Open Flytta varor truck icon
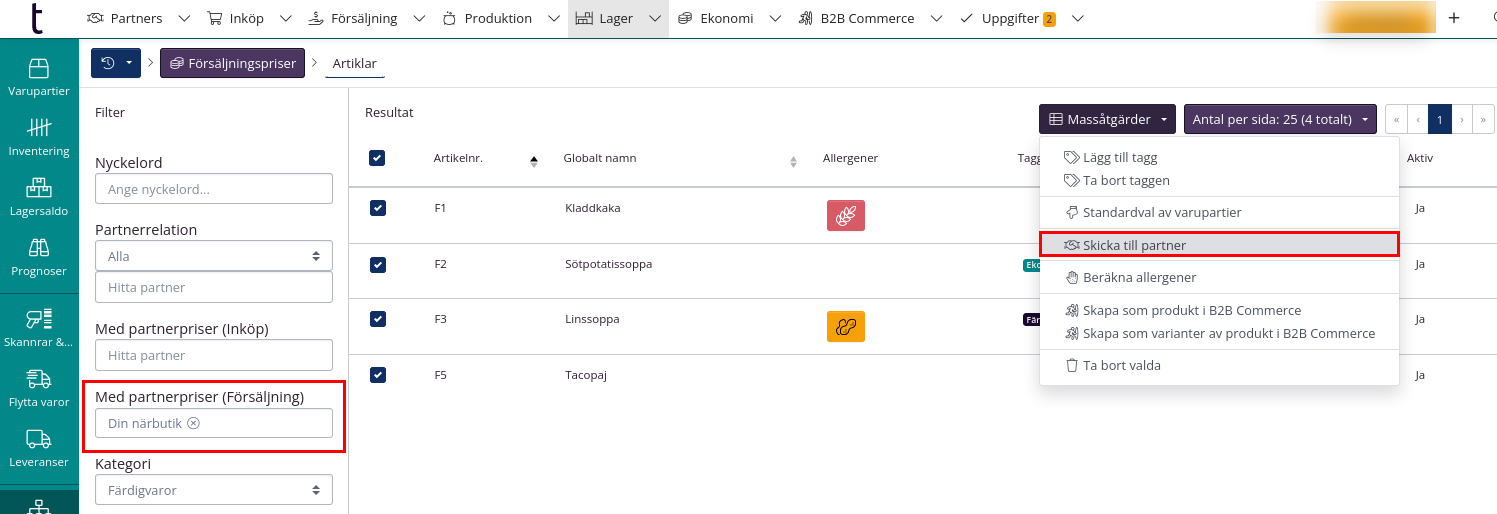Image resolution: width=1497 pixels, height=514 pixels. tap(38, 387)
